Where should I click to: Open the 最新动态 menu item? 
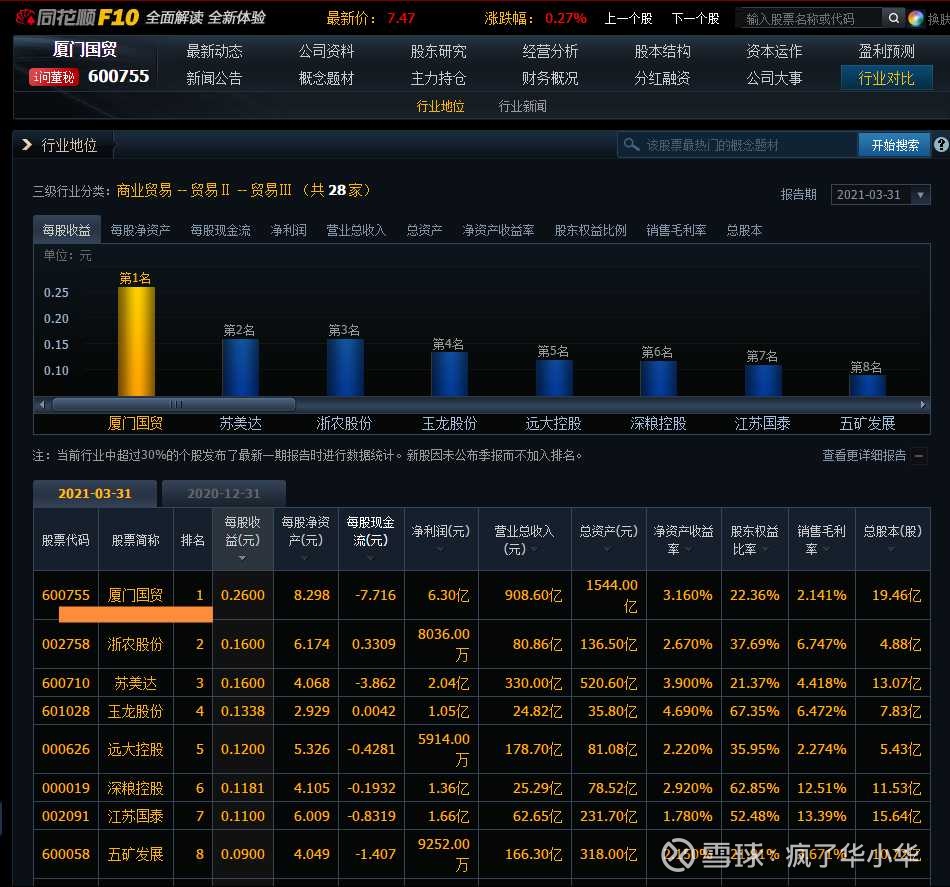pyautogui.click(x=214, y=51)
